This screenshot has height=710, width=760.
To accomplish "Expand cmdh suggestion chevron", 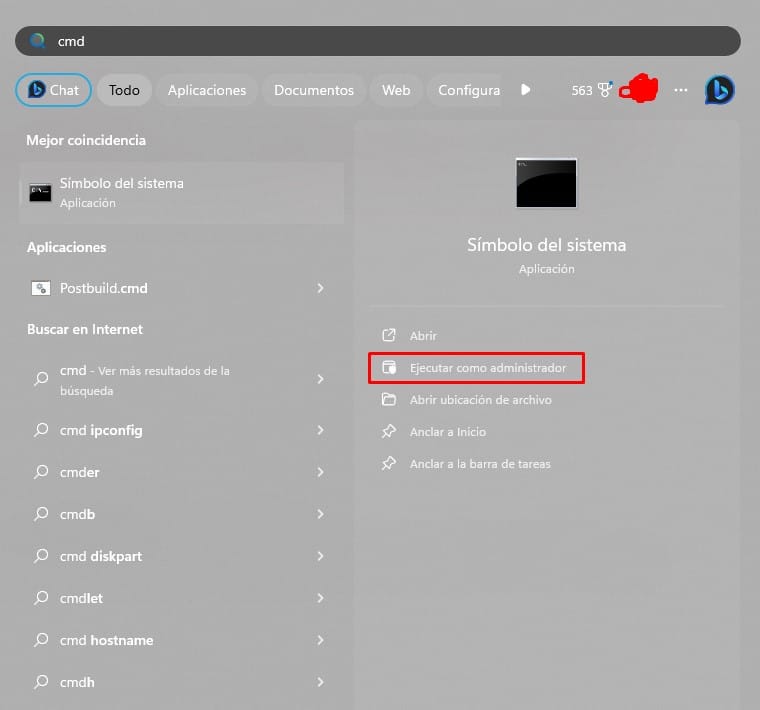I will click(x=320, y=682).
